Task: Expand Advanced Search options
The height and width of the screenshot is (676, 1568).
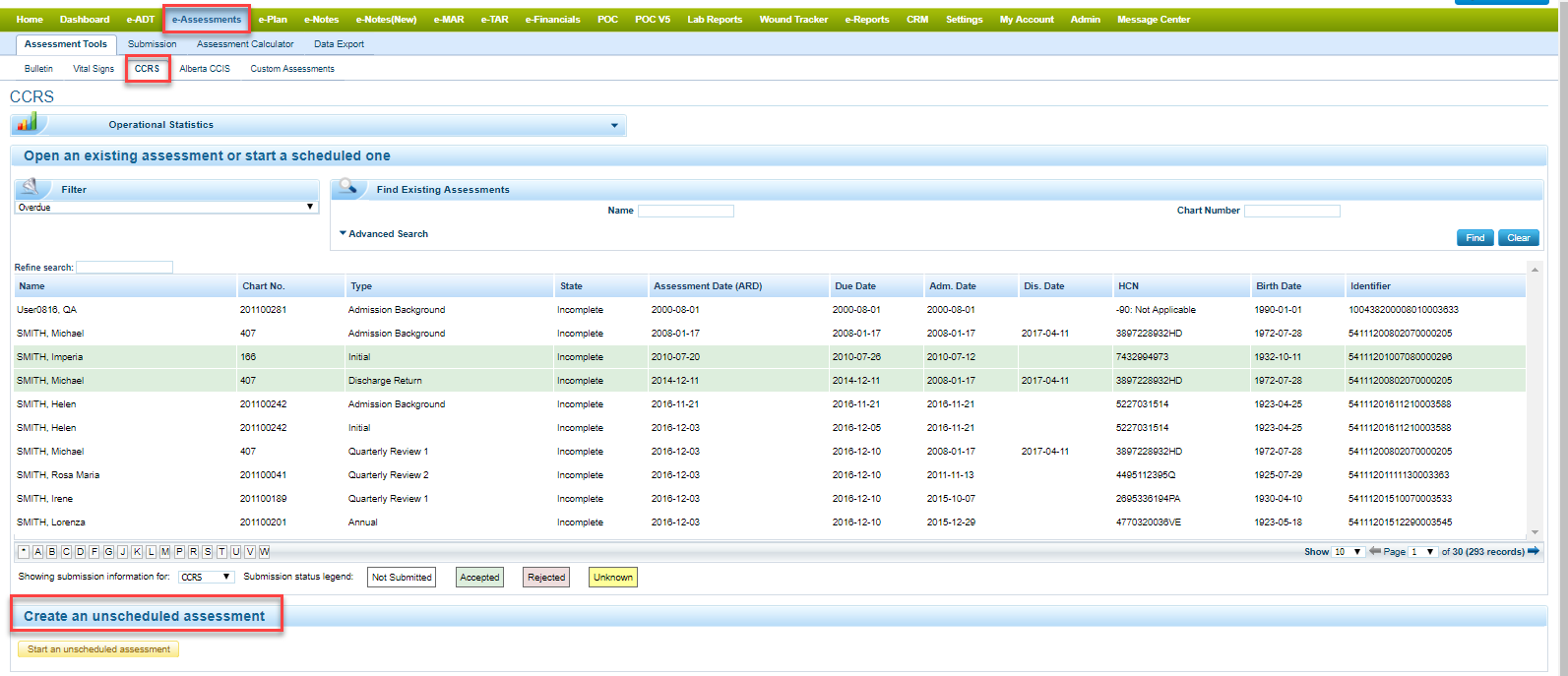Action: point(384,234)
